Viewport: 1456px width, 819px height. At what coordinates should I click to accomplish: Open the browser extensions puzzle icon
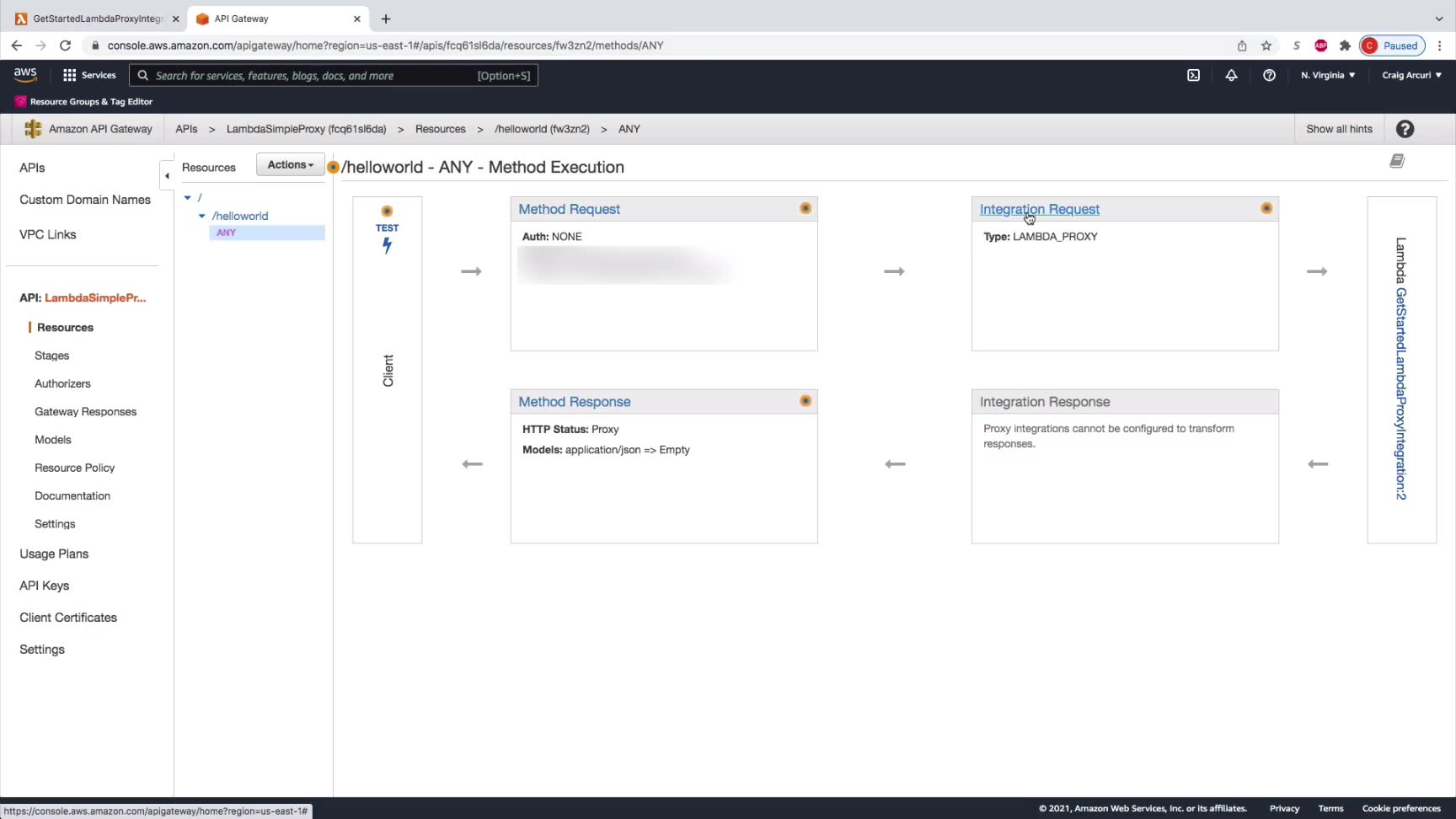(1345, 45)
